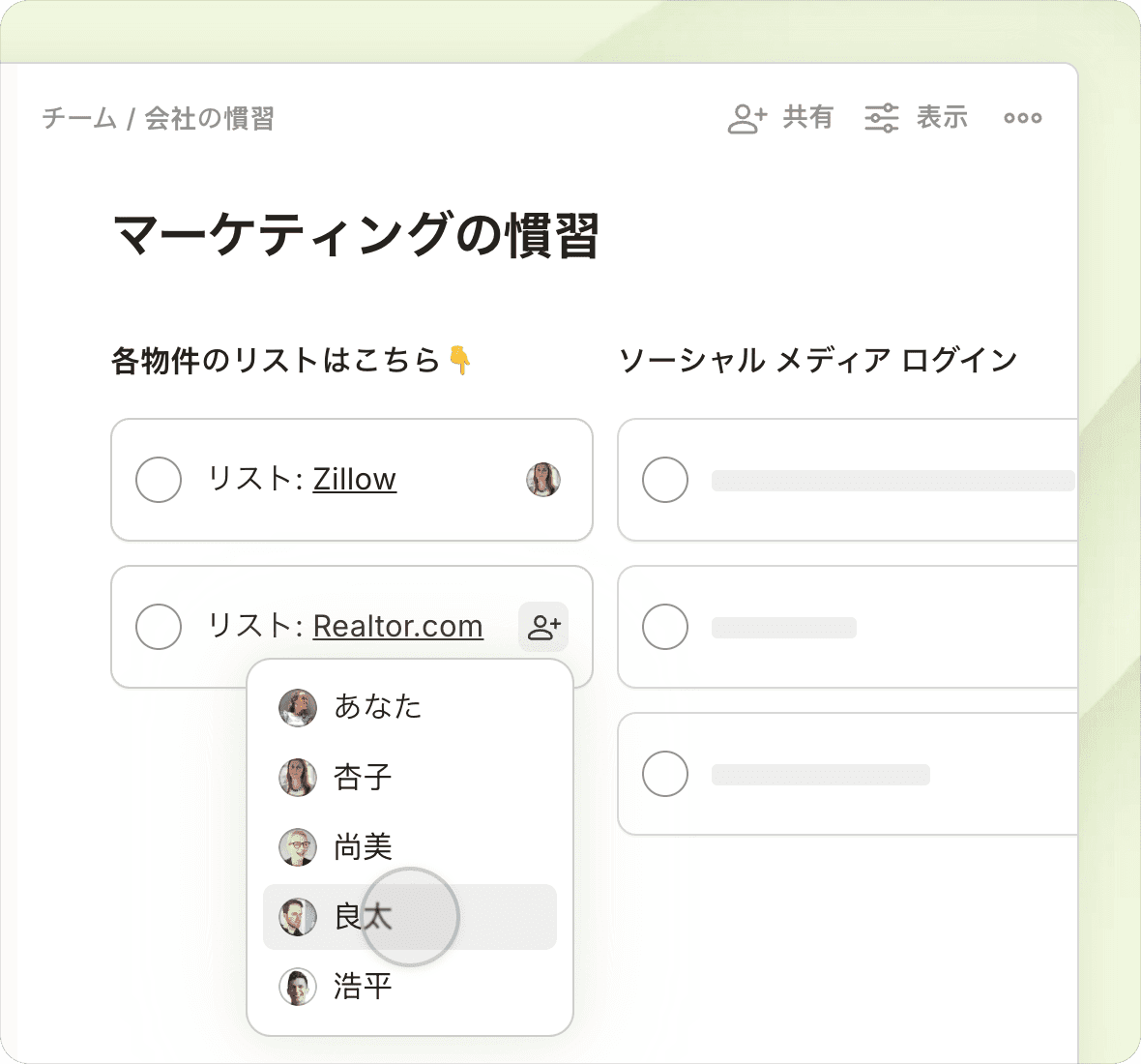Click the share person-plus icon
Viewport: 1141px width, 1064px height.
pos(746,118)
